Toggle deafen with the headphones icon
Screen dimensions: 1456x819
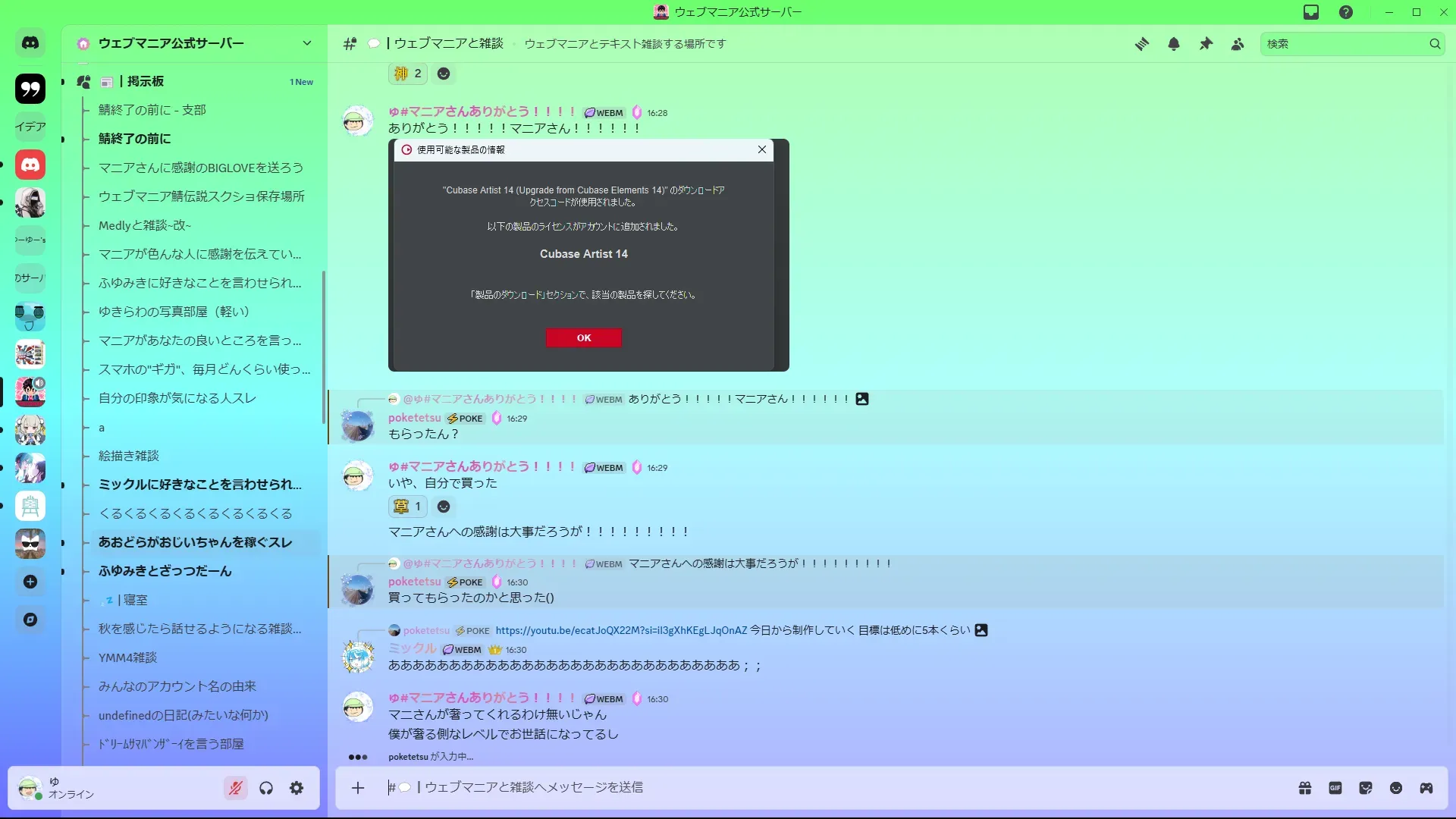point(266,788)
